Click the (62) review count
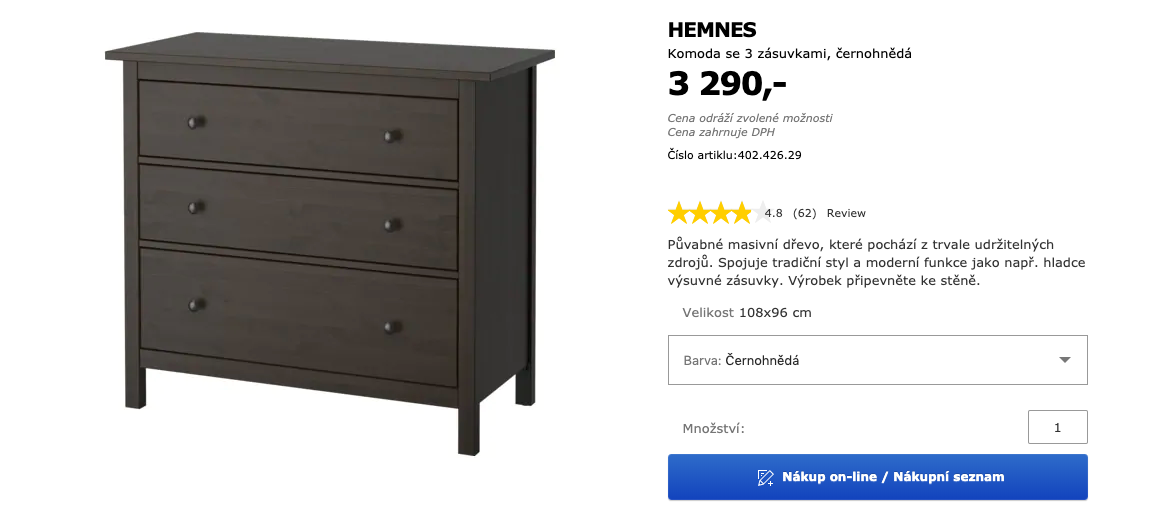This screenshot has width=1149, height=513. coord(805,213)
